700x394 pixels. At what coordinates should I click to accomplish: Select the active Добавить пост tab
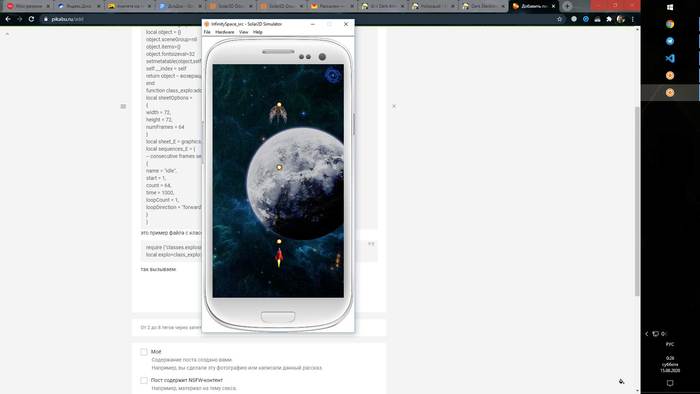534,6
